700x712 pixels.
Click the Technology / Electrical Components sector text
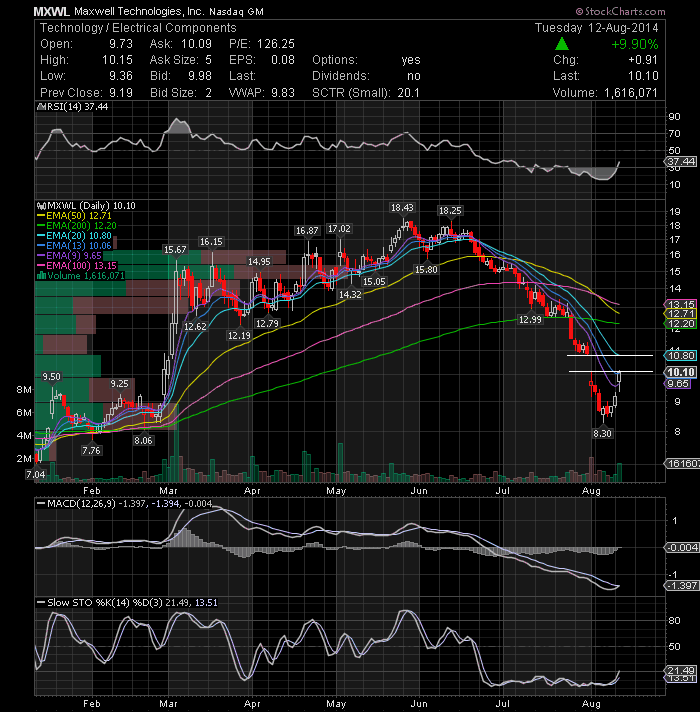click(138, 28)
